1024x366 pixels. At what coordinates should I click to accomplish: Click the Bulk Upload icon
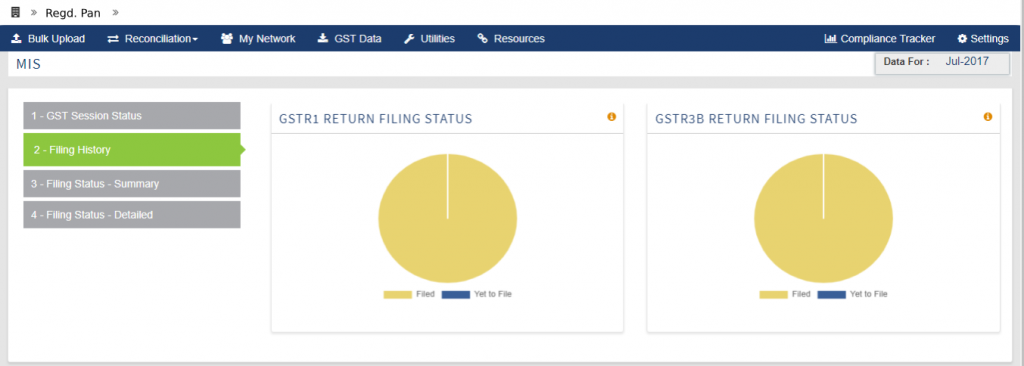tap(17, 39)
